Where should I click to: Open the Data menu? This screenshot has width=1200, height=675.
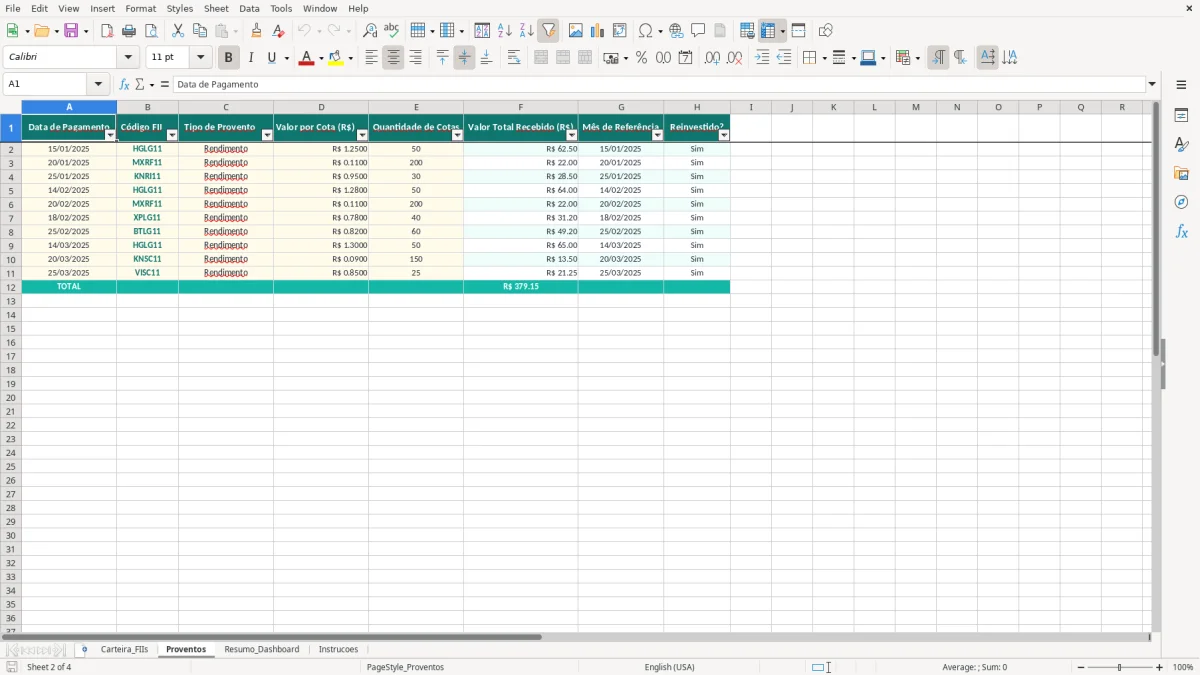(249, 8)
